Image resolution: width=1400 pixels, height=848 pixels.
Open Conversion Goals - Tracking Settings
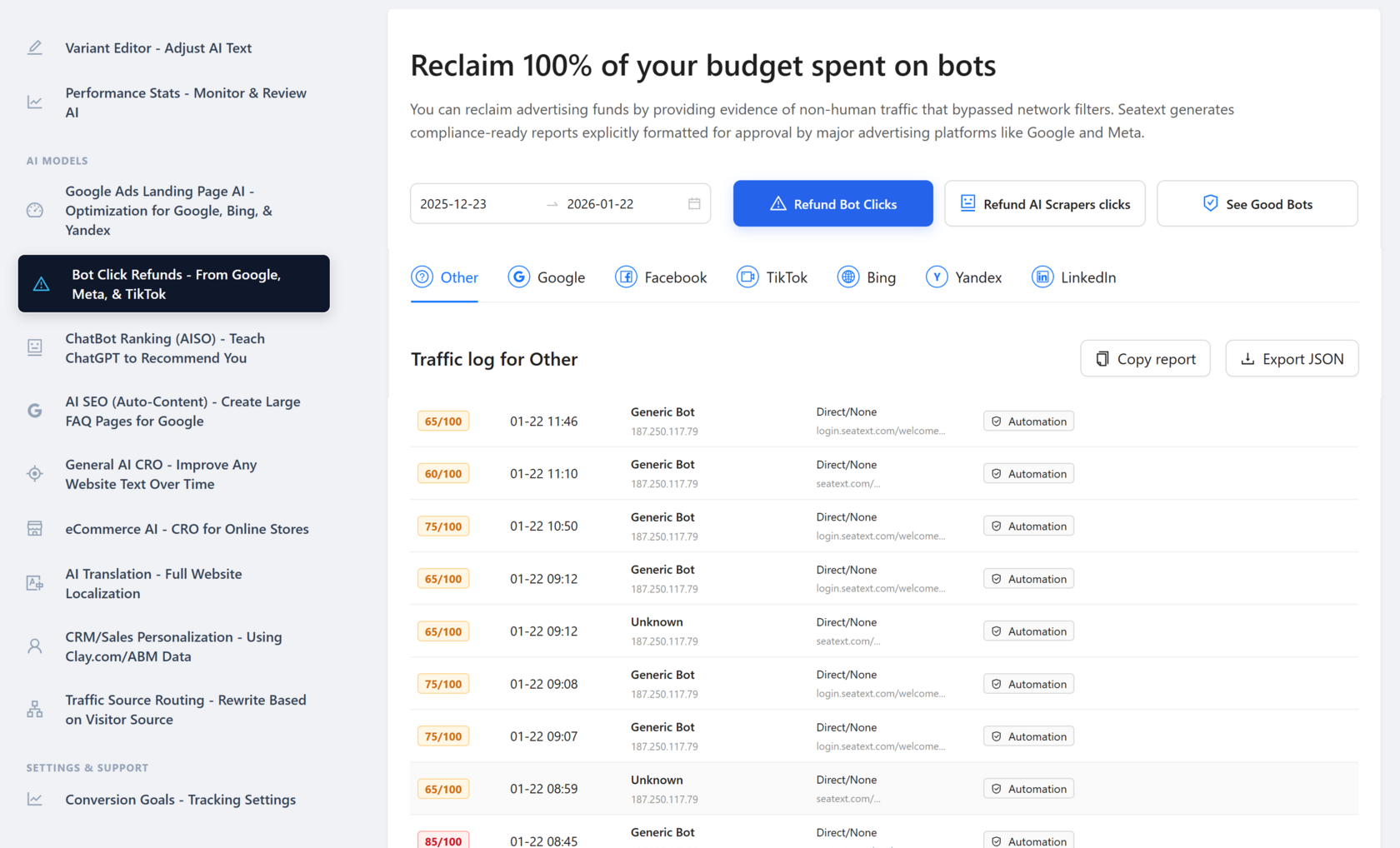tap(173, 800)
